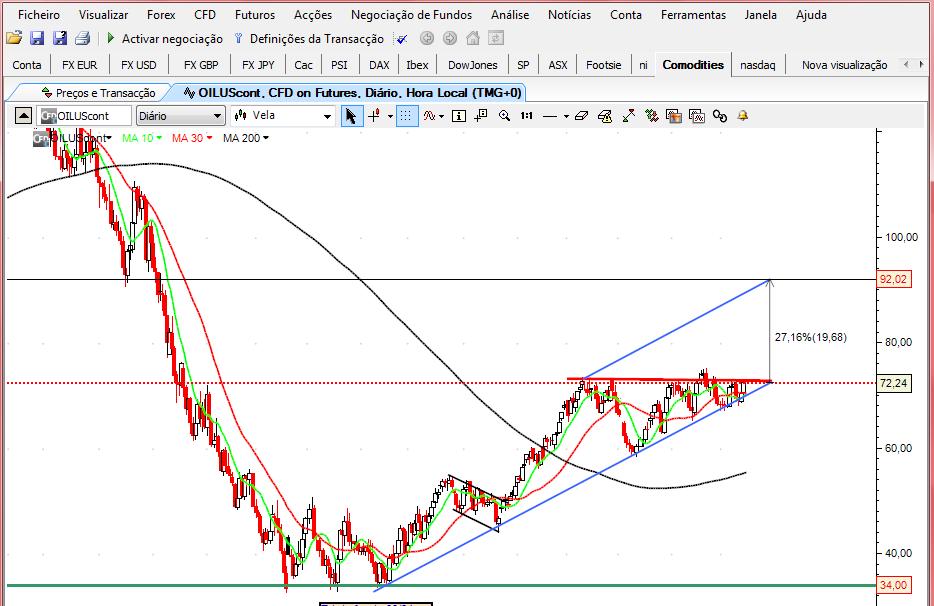Open the Ferramentas menu
This screenshot has width=934, height=606.
(x=693, y=15)
